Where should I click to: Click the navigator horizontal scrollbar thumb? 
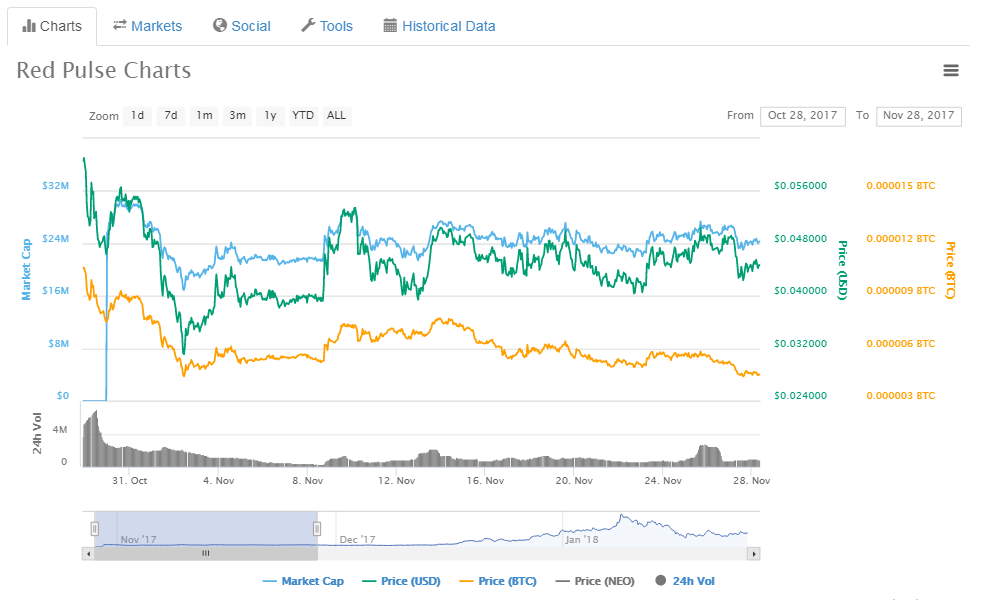pos(206,553)
